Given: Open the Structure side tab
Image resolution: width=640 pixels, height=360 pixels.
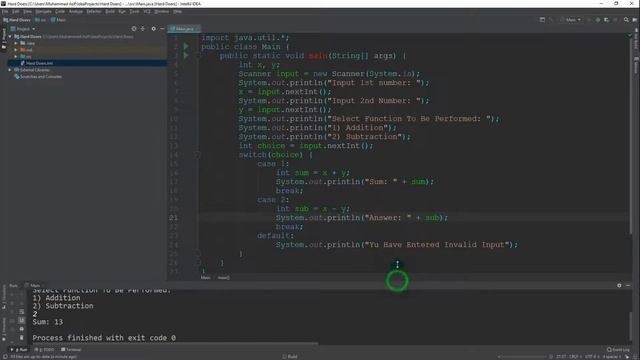Looking at the screenshot, I should 4,296.
